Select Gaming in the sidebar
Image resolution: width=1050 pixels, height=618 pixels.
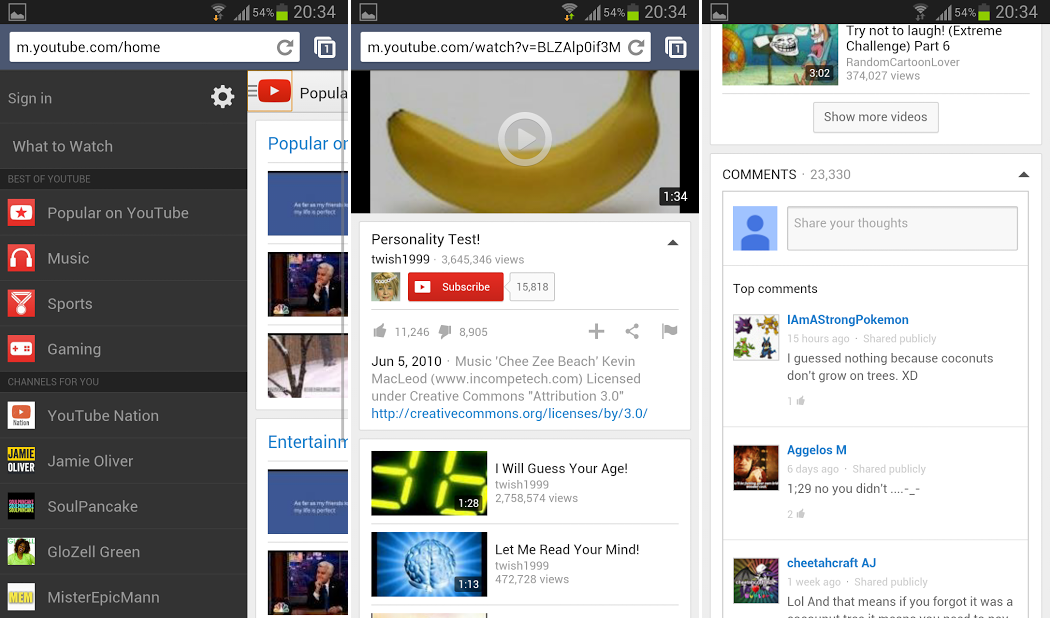pyautogui.click(x=74, y=349)
